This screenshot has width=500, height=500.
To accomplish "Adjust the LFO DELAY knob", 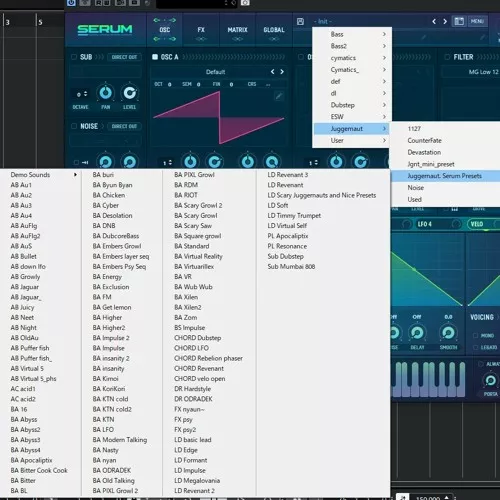I will (x=417, y=332).
